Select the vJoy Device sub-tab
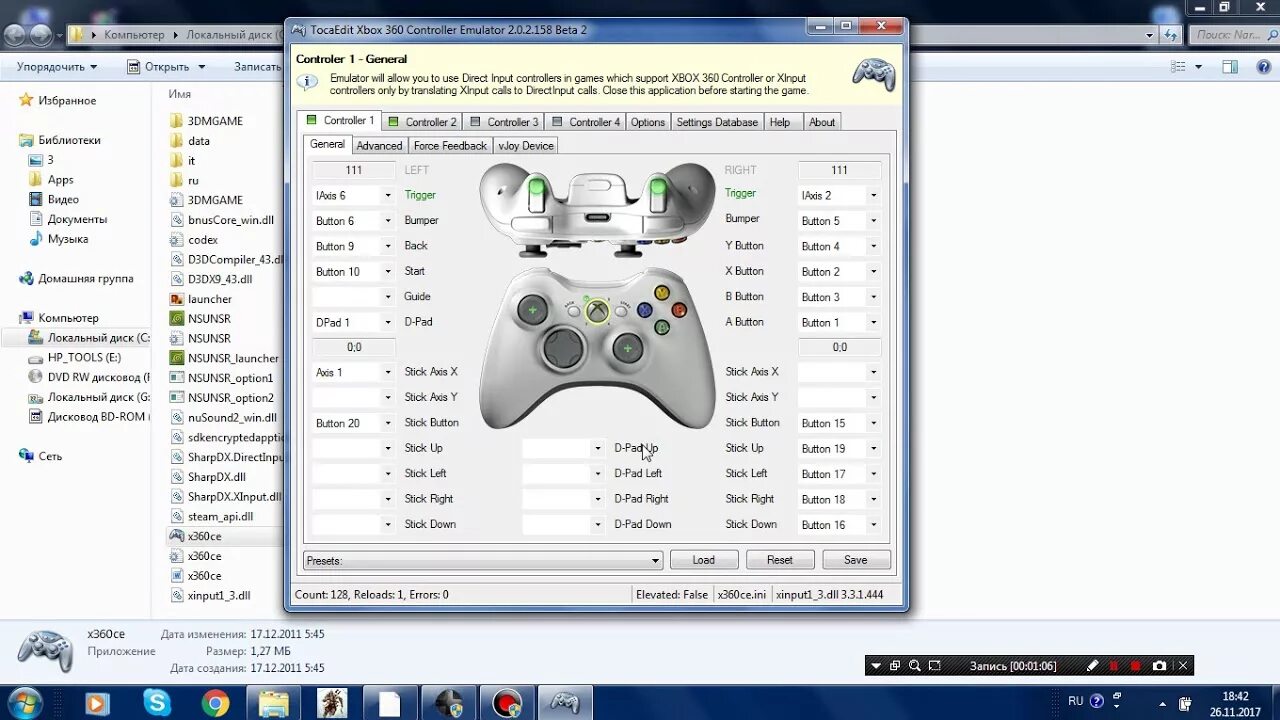 tap(526, 146)
